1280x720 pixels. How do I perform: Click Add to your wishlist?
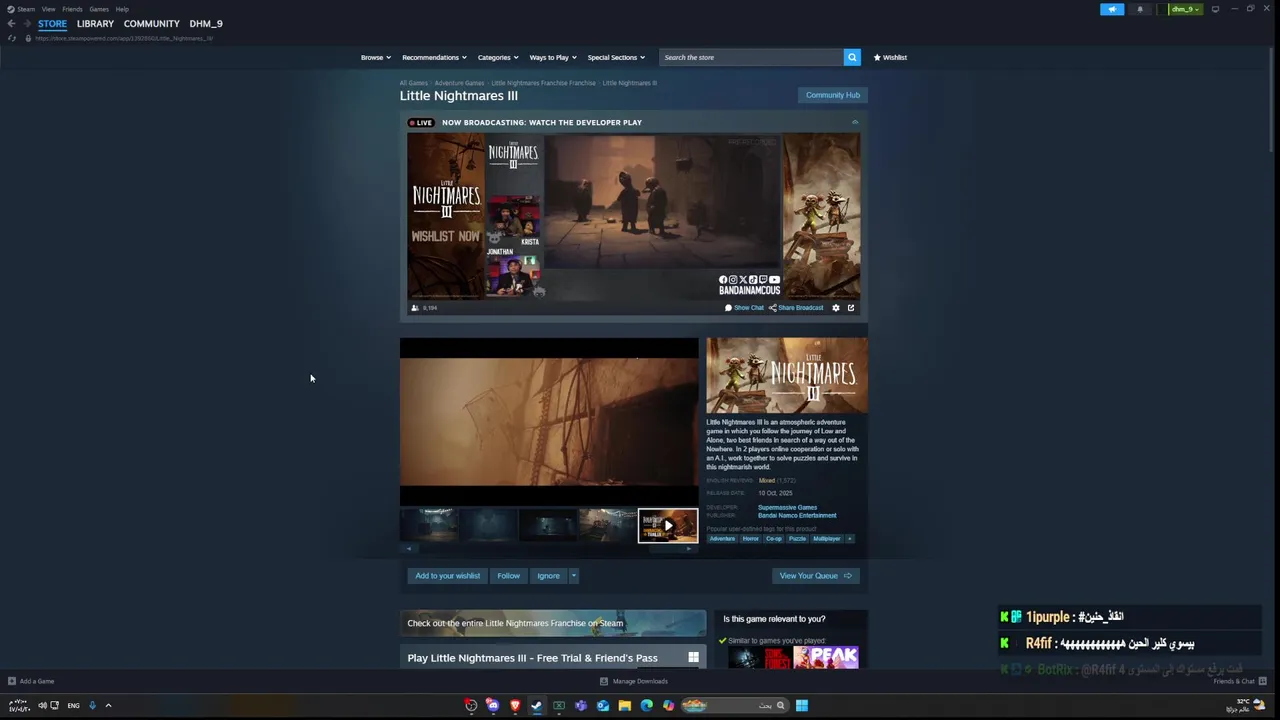[447, 576]
